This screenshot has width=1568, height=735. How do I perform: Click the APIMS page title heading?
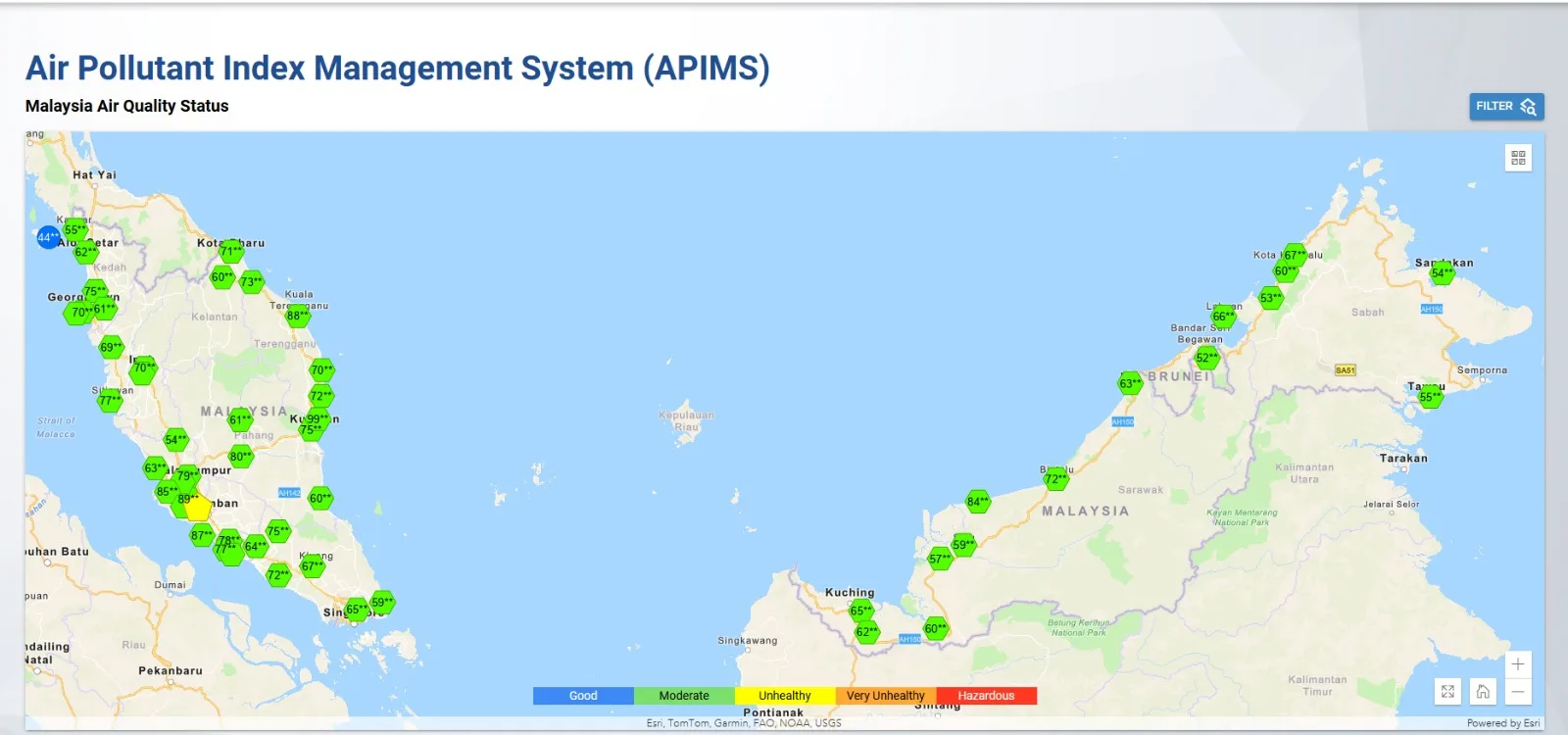tap(397, 69)
